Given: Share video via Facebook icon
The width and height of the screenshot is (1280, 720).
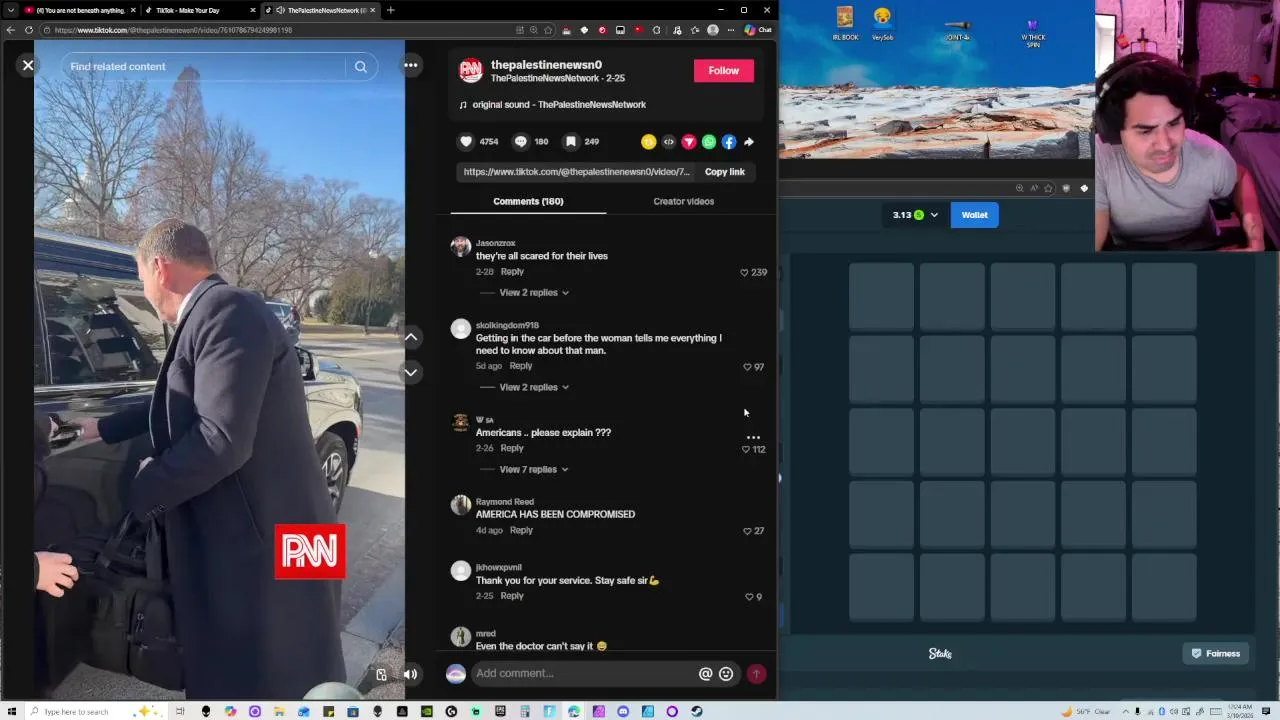Looking at the screenshot, I should click(729, 142).
